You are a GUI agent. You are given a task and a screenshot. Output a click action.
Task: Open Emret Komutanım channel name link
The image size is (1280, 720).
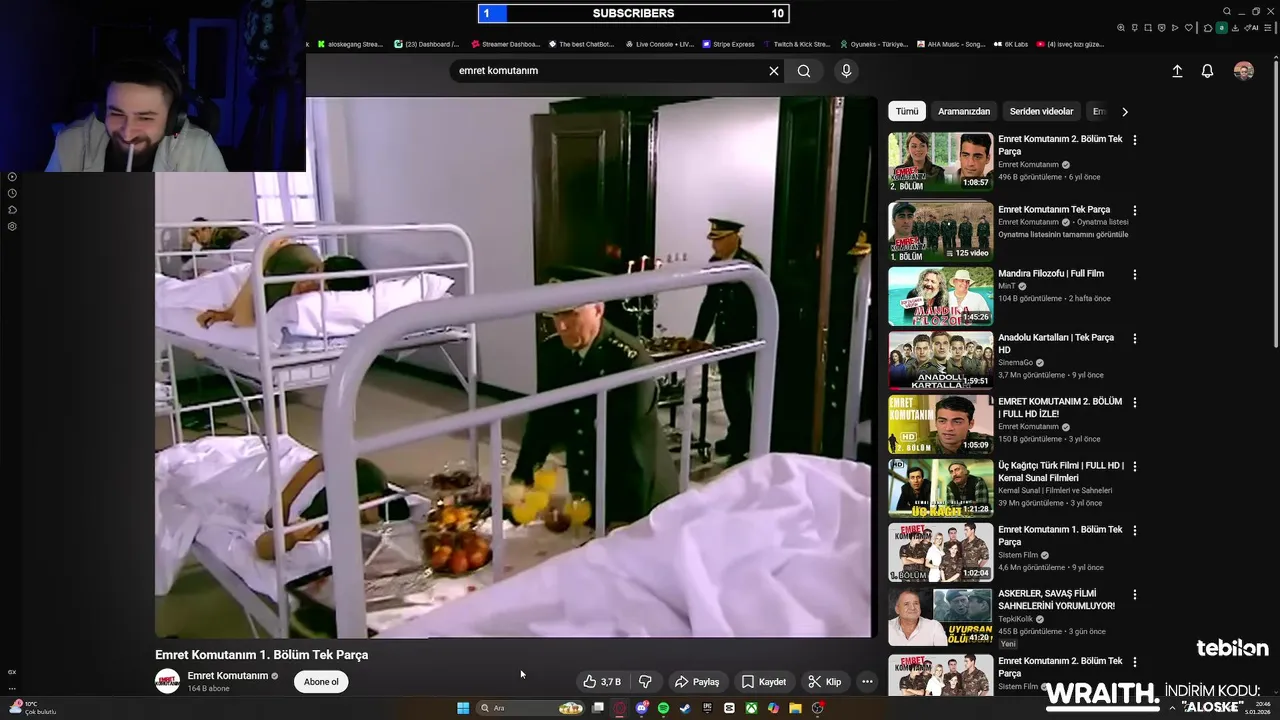click(x=228, y=676)
